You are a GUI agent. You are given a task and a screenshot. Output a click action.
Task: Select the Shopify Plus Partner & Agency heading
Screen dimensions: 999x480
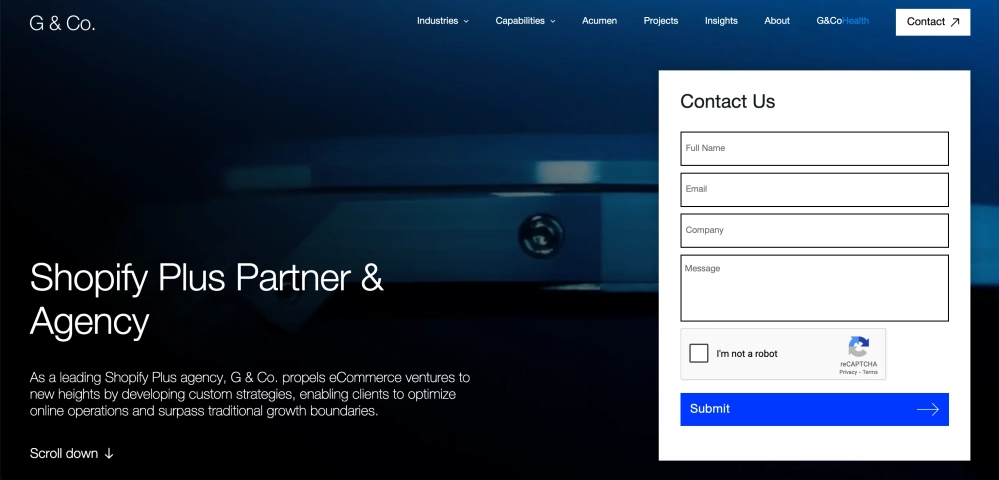(x=206, y=299)
